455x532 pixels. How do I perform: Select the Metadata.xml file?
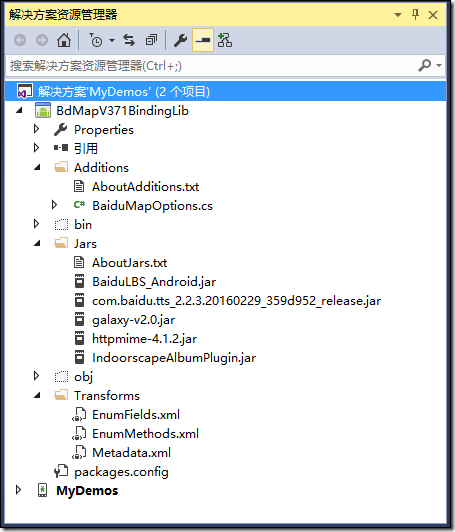tap(131, 453)
